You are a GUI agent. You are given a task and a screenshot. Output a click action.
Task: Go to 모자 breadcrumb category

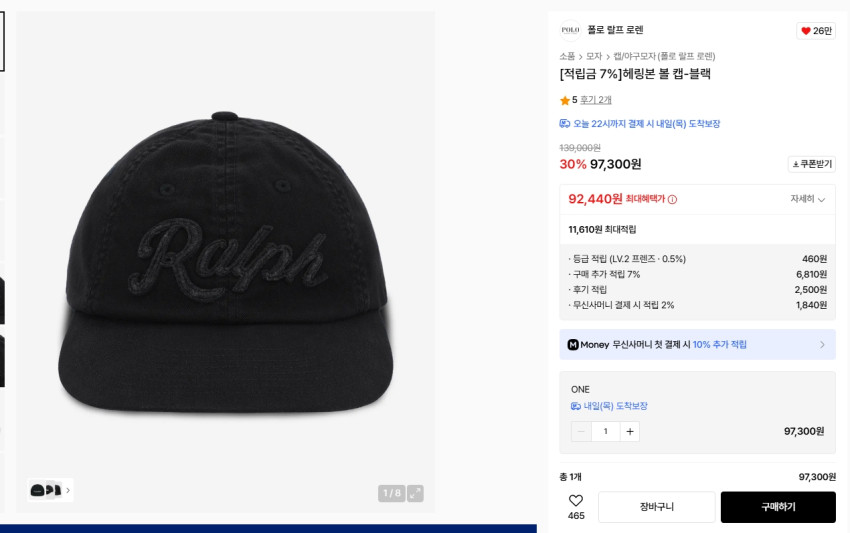point(594,56)
